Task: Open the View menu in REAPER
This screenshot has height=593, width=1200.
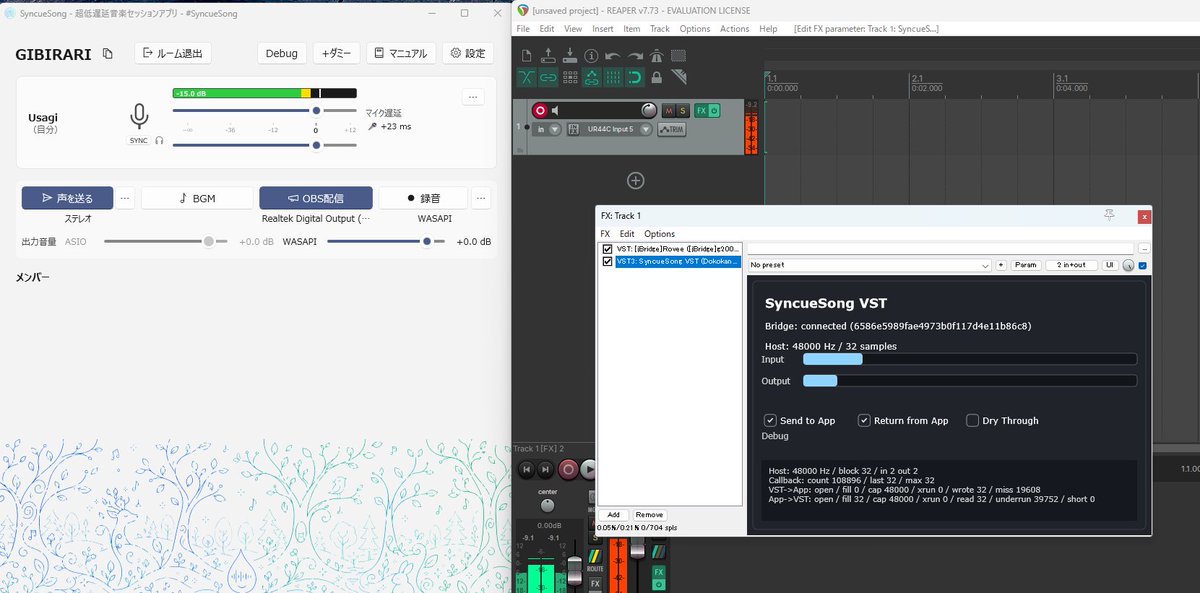Action: 573,29
